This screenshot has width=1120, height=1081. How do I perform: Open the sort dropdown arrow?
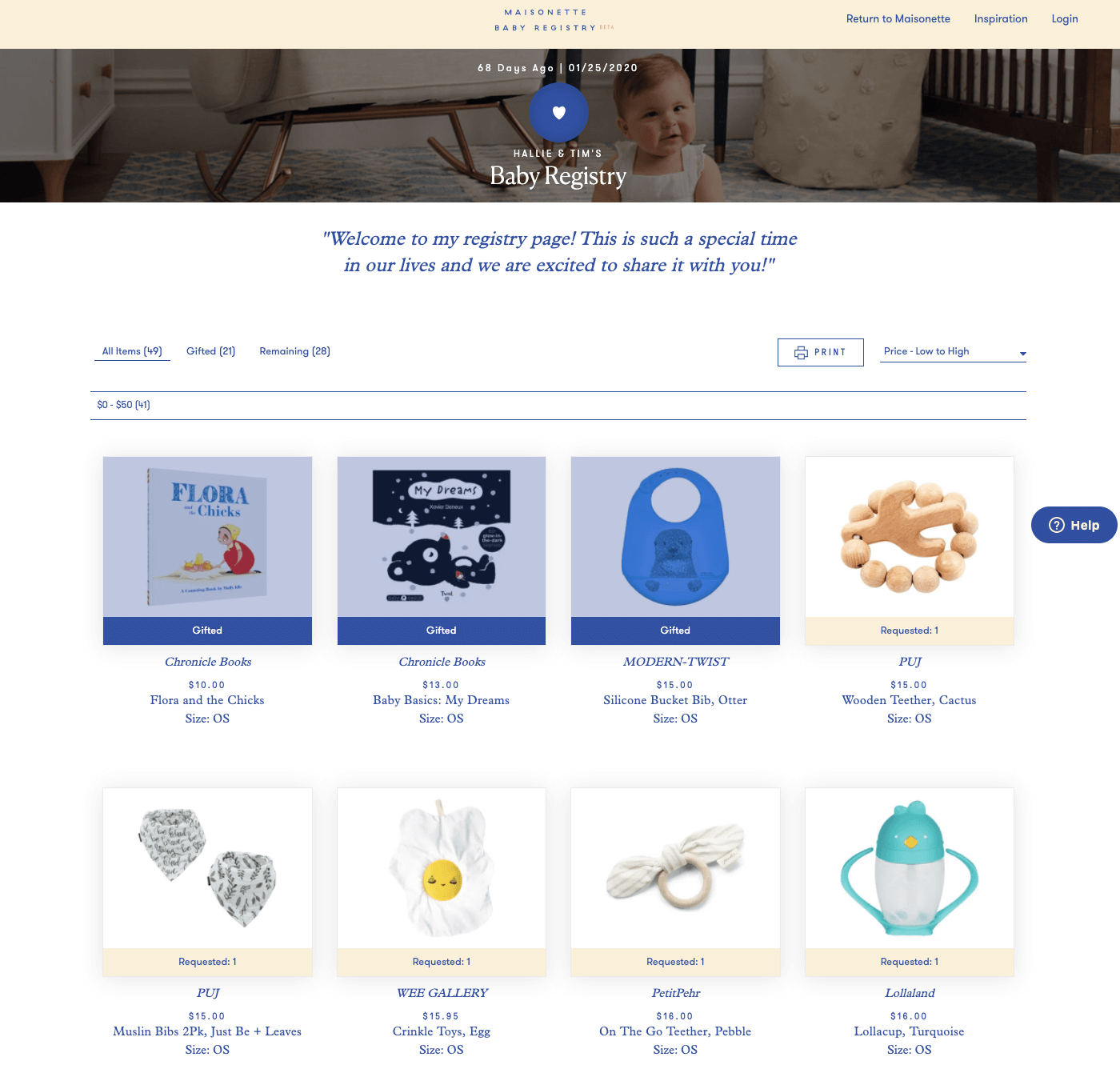click(1022, 354)
